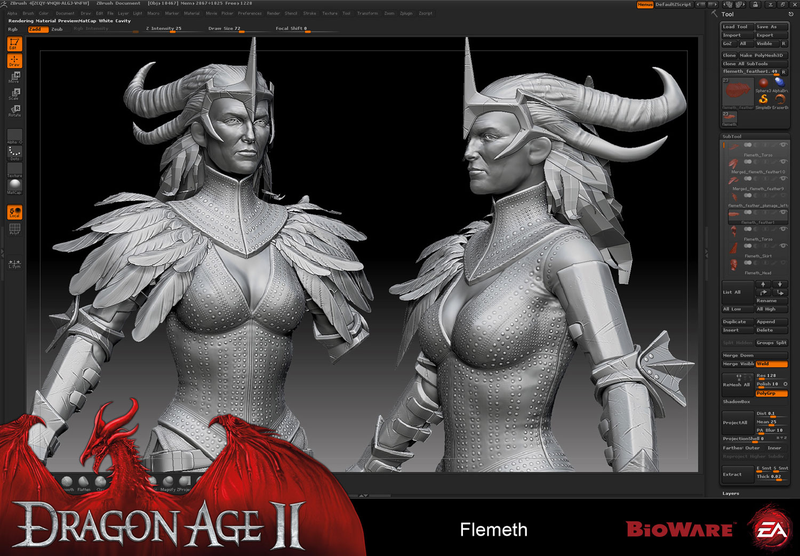Click the Duplicate subtool button
The width and height of the screenshot is (800, 556).
coord(737,322)
